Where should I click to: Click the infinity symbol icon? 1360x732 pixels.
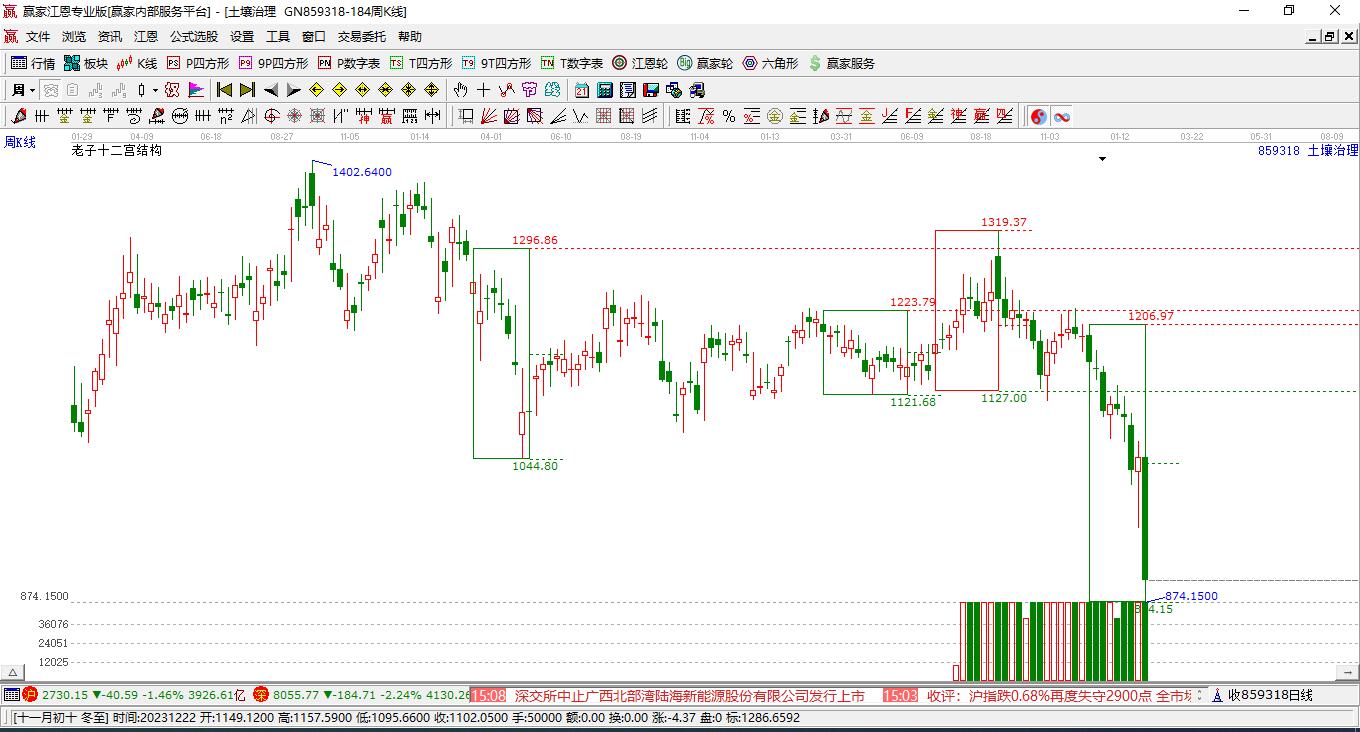(x=1062, y=116)
